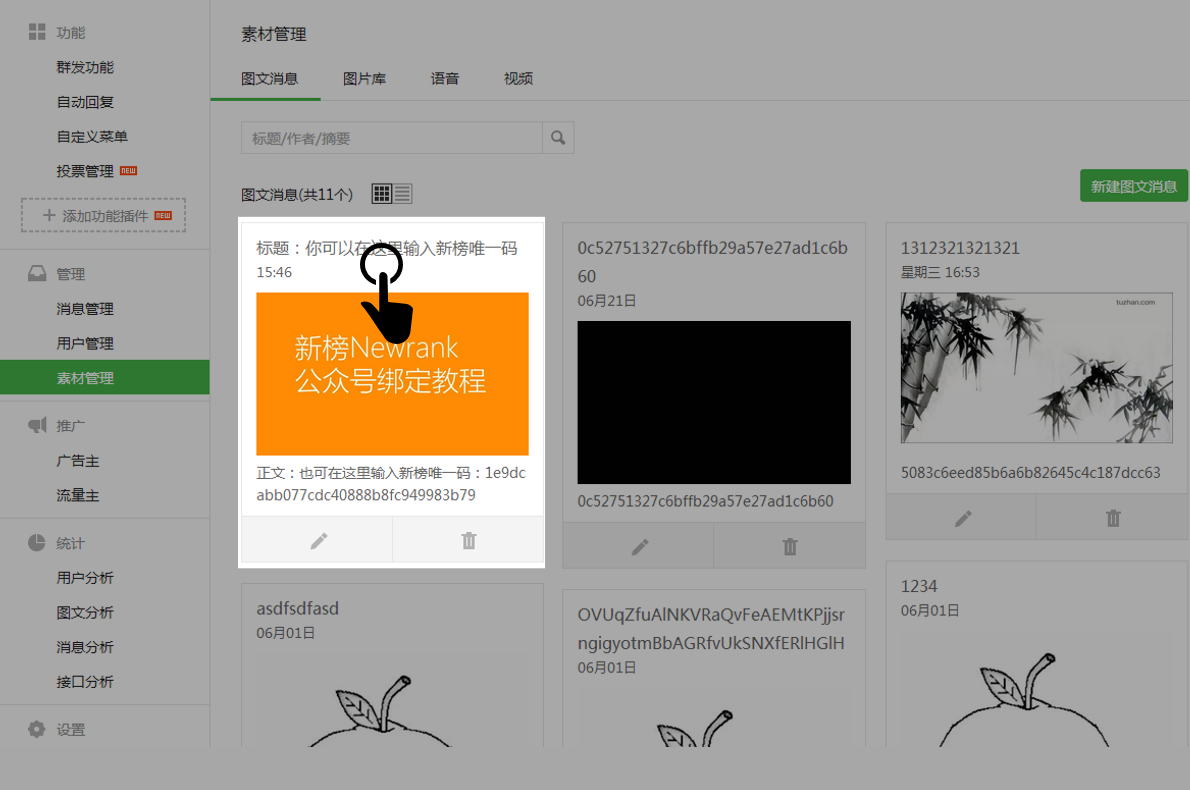Edit the Newrank tutorial article with pencil
This screenshot has height=790, width=1190.
[319, 540]
